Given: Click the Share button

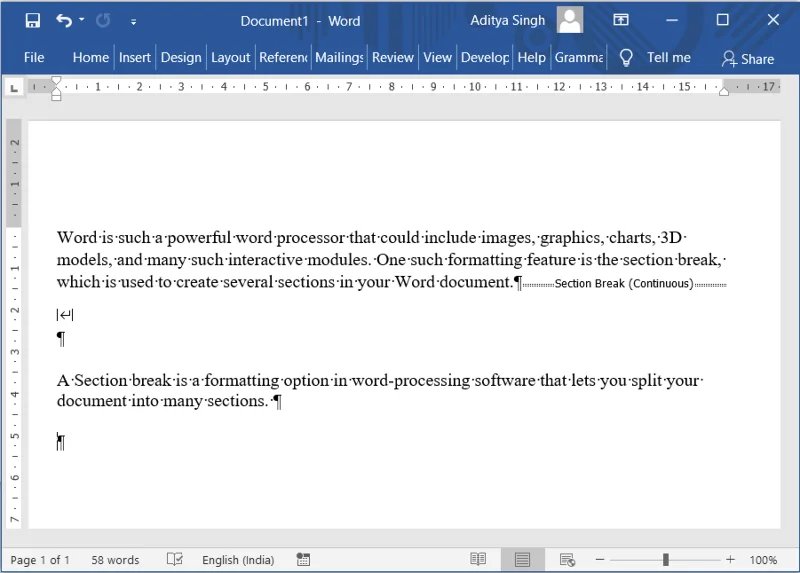Looking at the screenshot, I should click(747, 59).
